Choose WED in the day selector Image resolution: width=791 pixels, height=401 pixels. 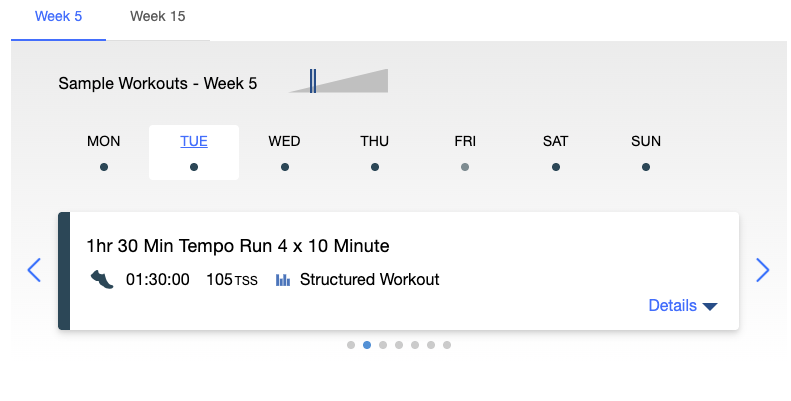click(x=285, y=152)
